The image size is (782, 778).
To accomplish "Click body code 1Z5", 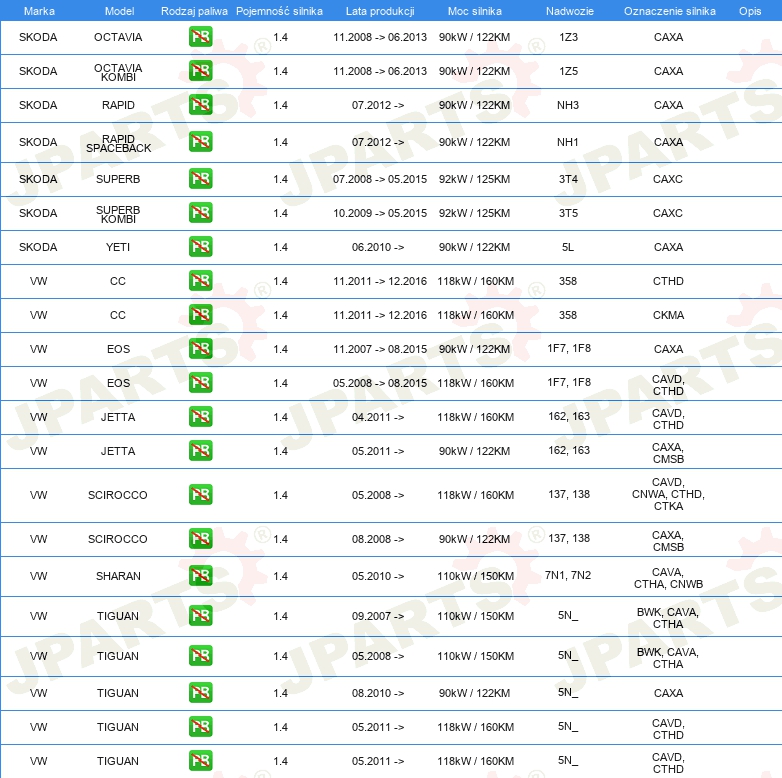I will pyautogui.click(x=568, y=71).
